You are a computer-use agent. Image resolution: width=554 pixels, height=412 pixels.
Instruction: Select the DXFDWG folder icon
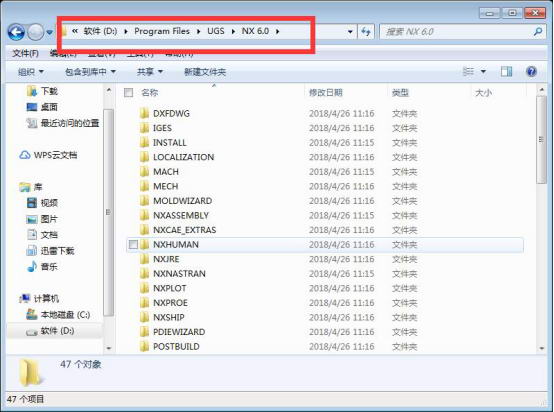coord(144,113)
